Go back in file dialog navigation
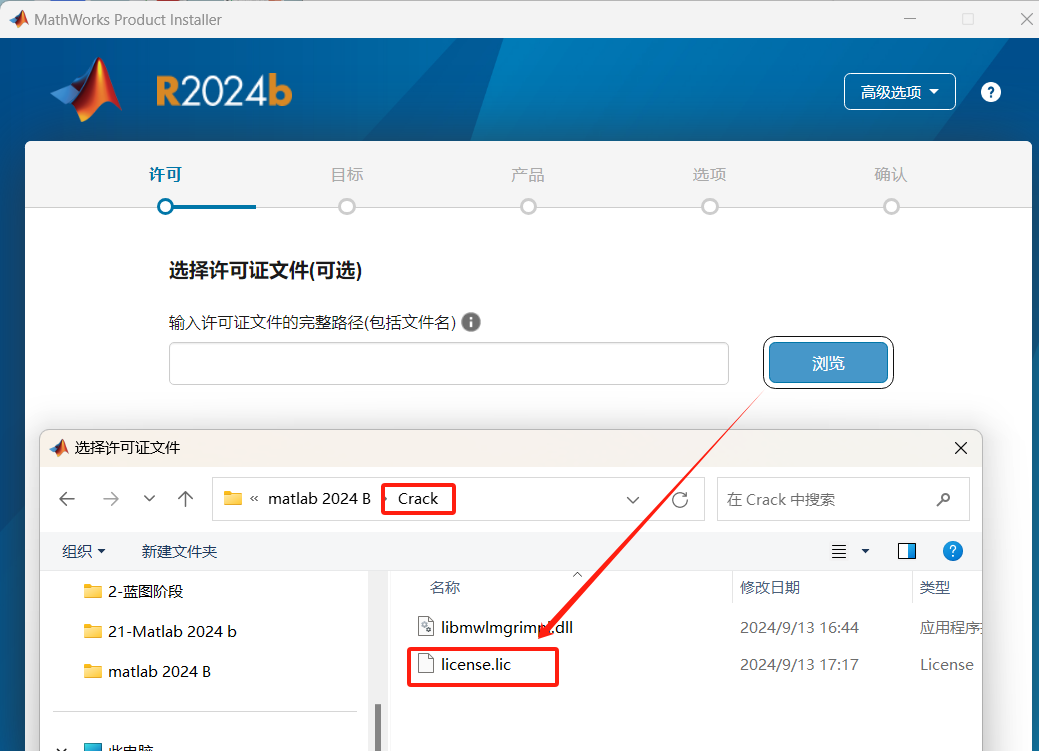The height and width of the screenshot is (751, 1039). (67, 498)
